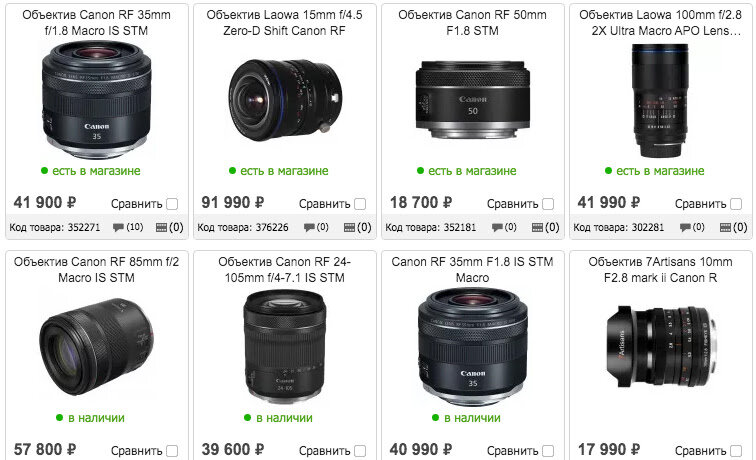Viewport: 756px width, 460px height.
Task: Click Laowa 100mm Ultra Macro lens photo
Action: (x=660, y=100)
